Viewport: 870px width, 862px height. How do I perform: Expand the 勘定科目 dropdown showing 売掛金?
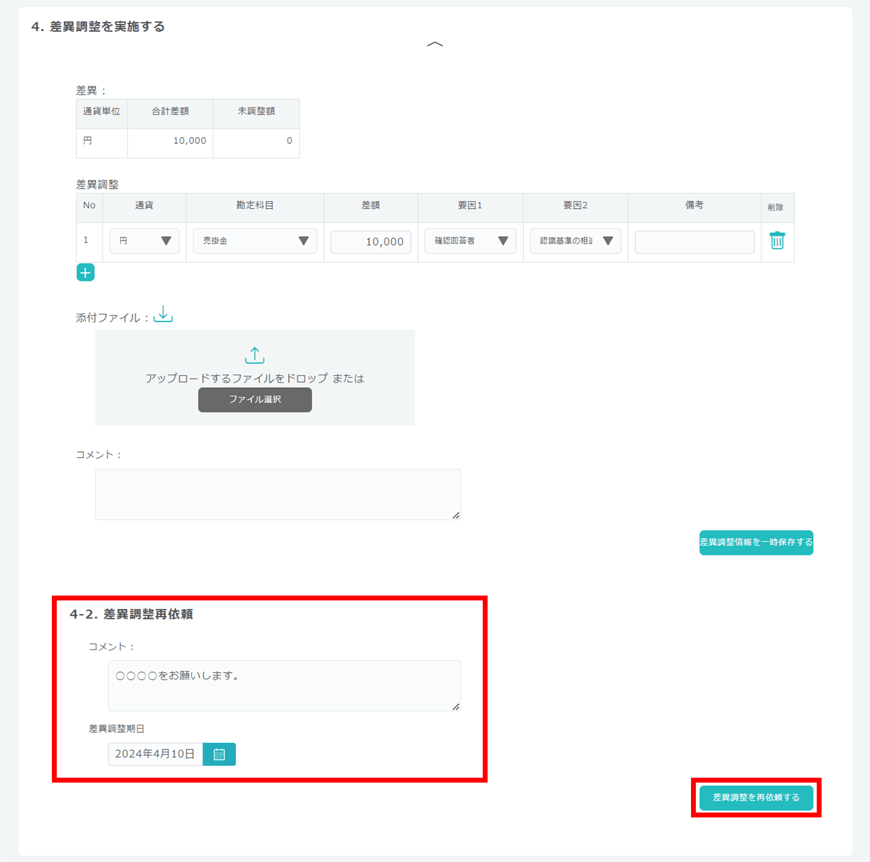coord(254,241)
